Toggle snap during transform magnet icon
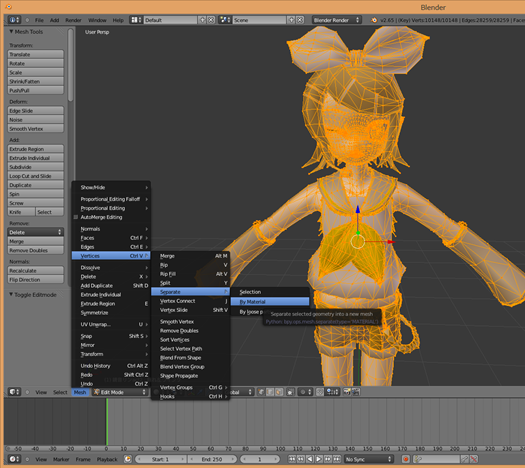Image resolution: width=525 pixels, height=468 pixels. coord(320,392)
